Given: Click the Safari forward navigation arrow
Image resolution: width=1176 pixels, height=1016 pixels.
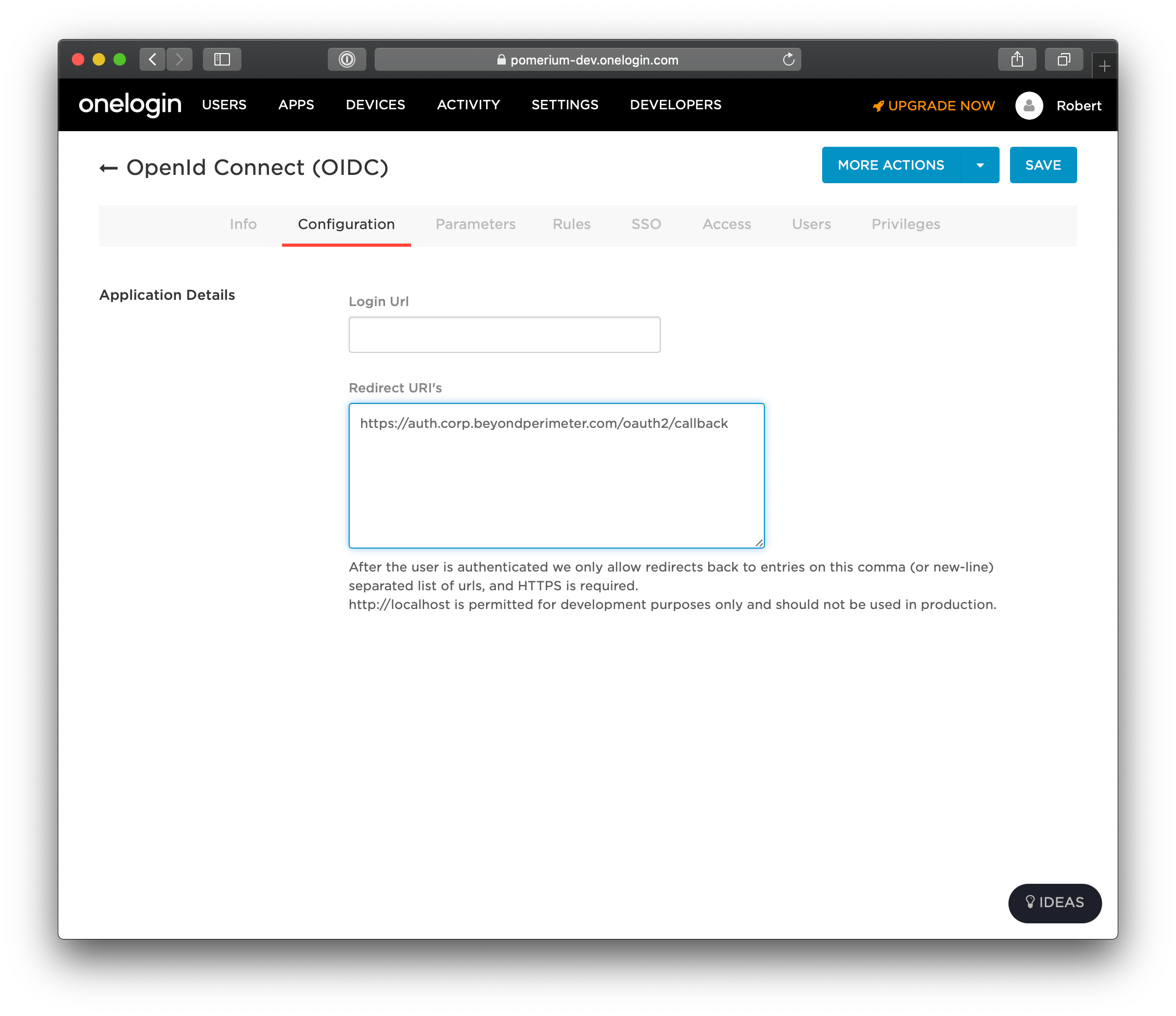Looking at the screenshot, I should pyautogui.click(x=180, y=59).
